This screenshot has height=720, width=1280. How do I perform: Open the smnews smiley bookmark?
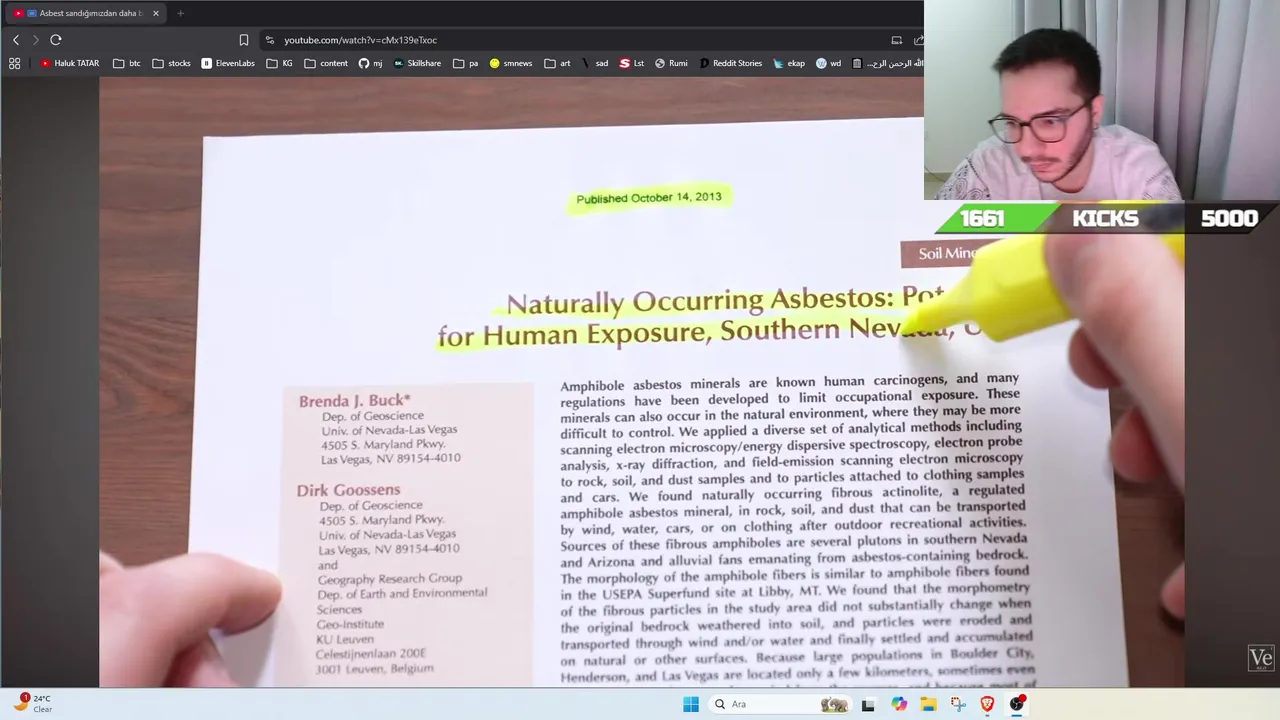[x=511, y=63]
